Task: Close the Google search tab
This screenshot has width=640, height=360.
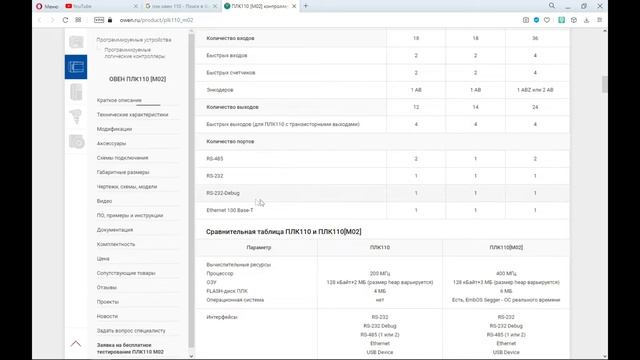Action: [x=215, y=6]
